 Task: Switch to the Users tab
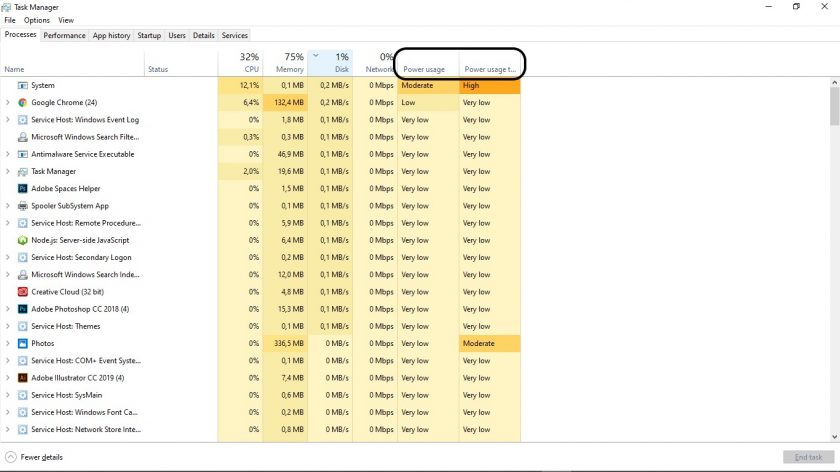(177, 35)
